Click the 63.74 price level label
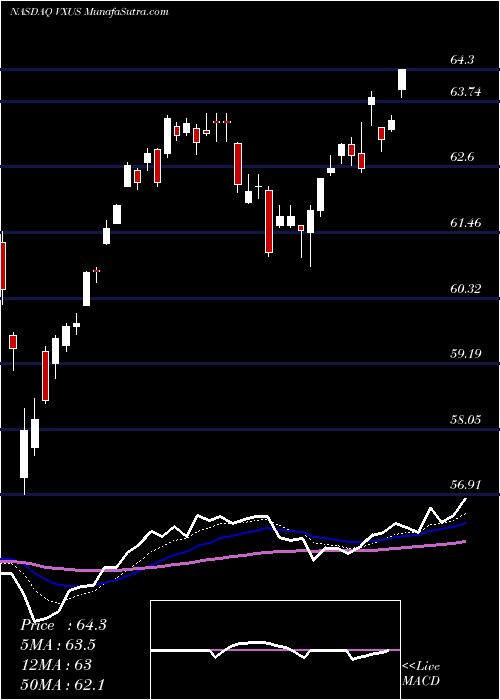 (x=467, y=92)
